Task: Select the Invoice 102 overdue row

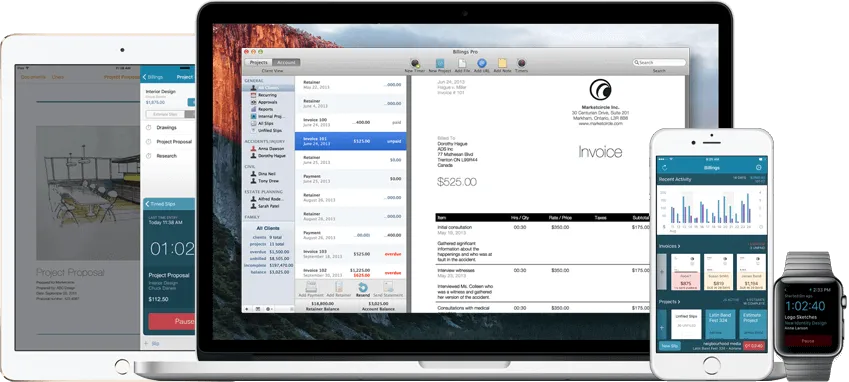Action: pyautogui.click(x=350, y=272)
